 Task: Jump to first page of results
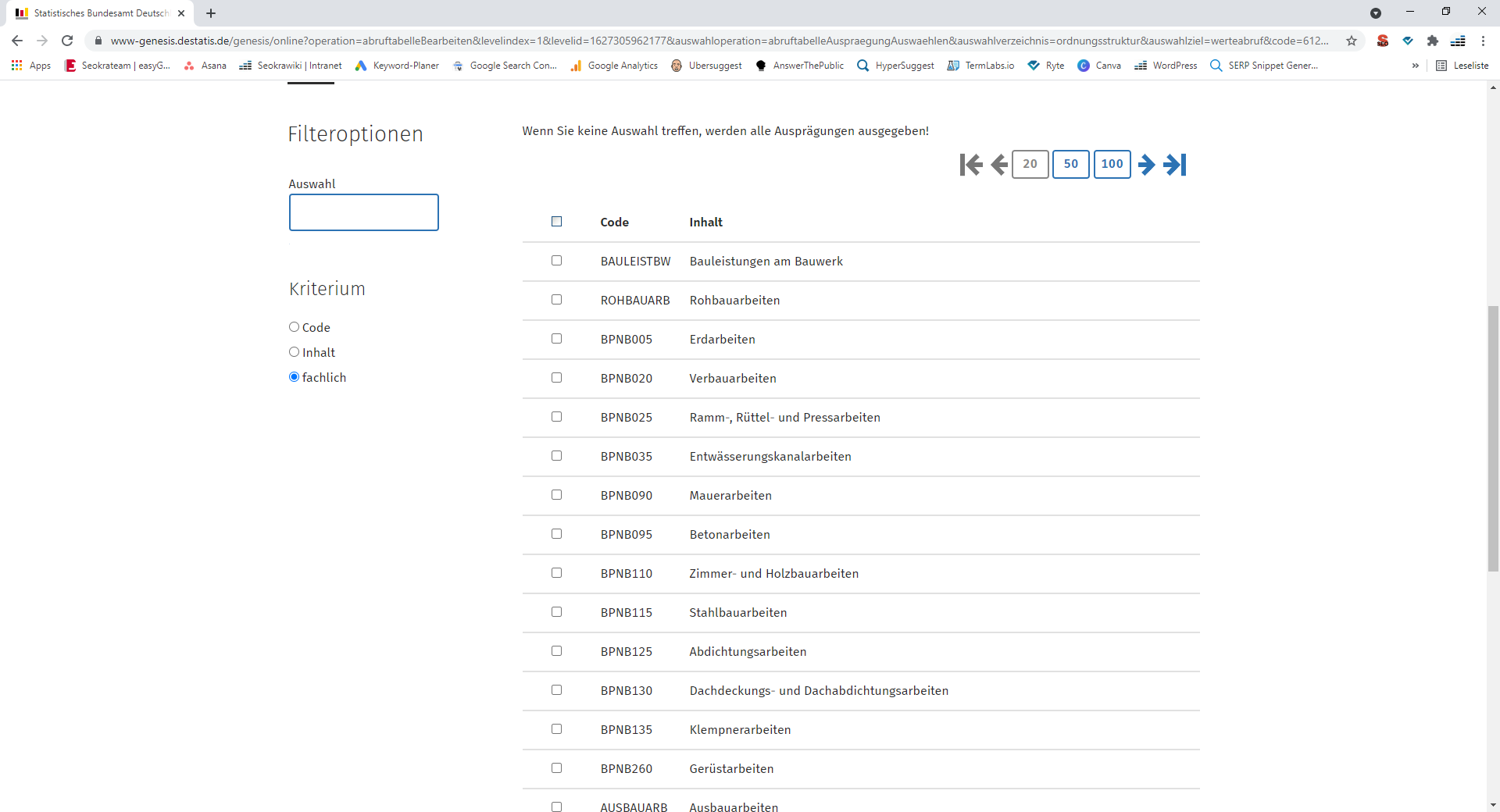970,165
